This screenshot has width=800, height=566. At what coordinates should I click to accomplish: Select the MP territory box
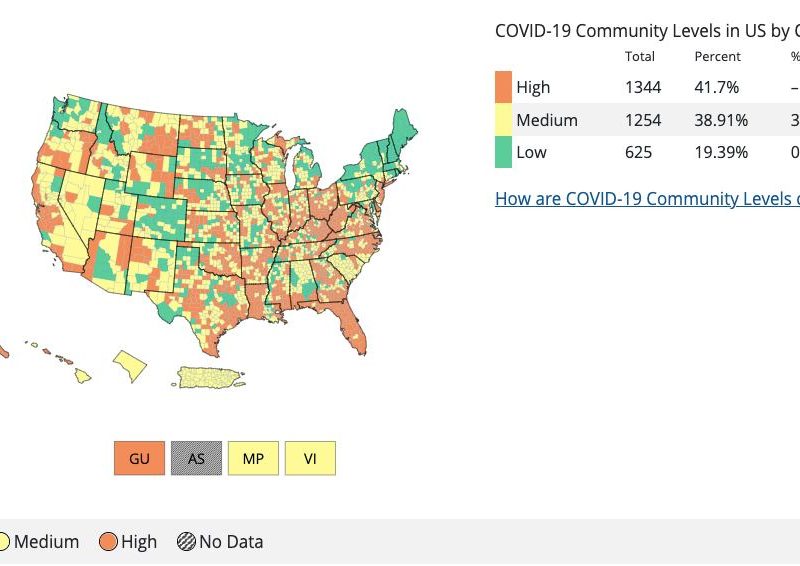pos(253,458)
